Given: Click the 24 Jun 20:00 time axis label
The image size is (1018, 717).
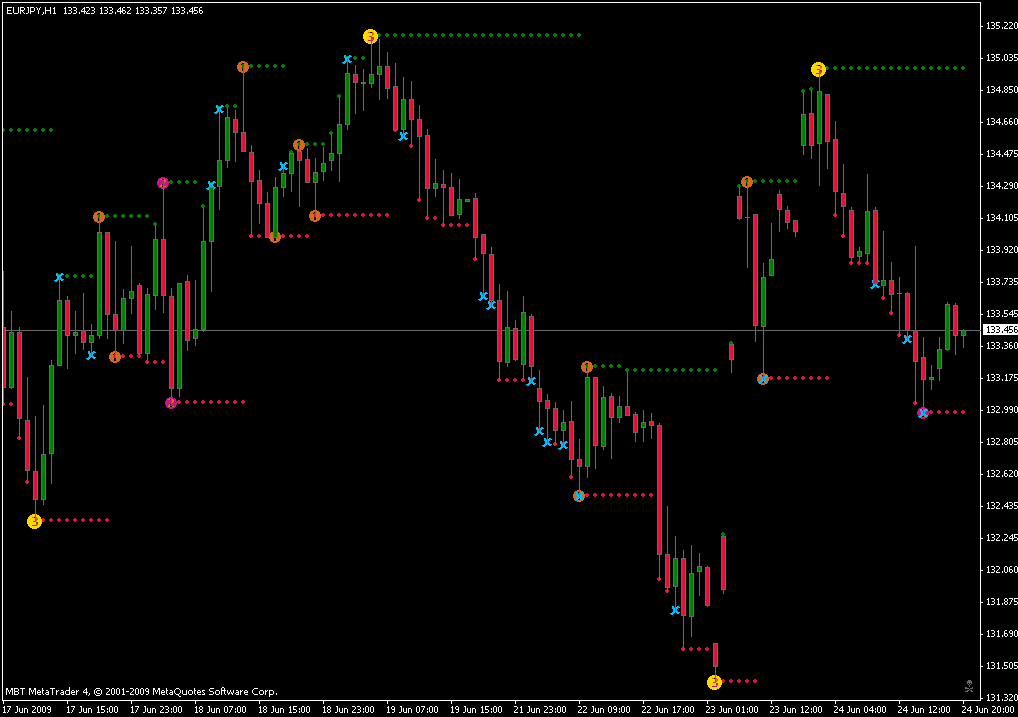Looking at the screenshot, I should pyautogui.click(x=989, y=710).
